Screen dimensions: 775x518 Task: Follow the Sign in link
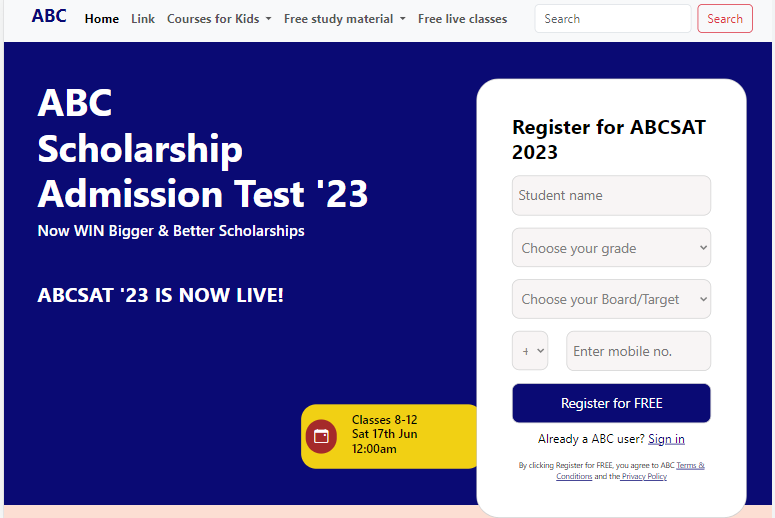coord(666,439)
